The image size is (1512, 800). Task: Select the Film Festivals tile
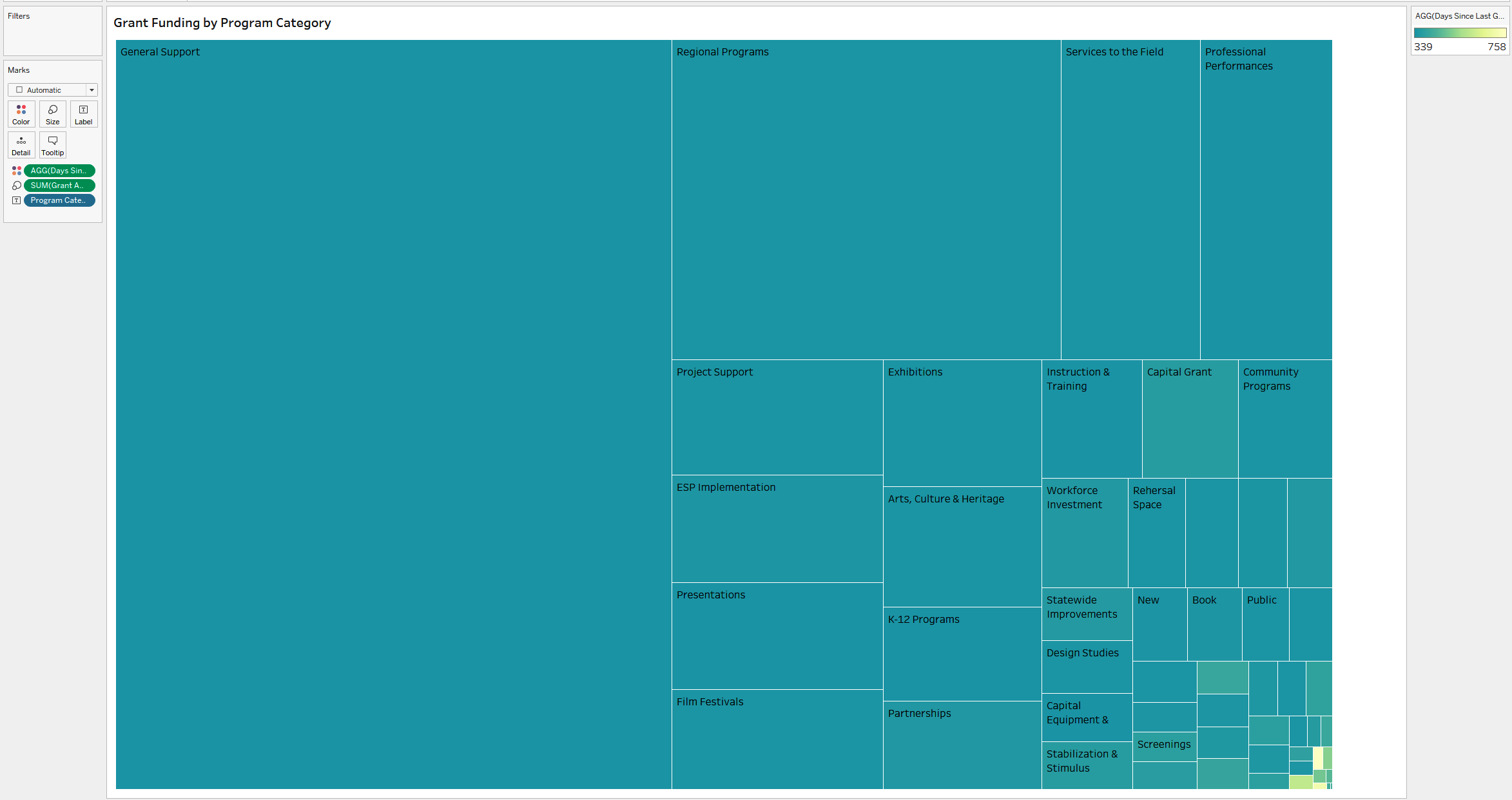pos(777,739)
